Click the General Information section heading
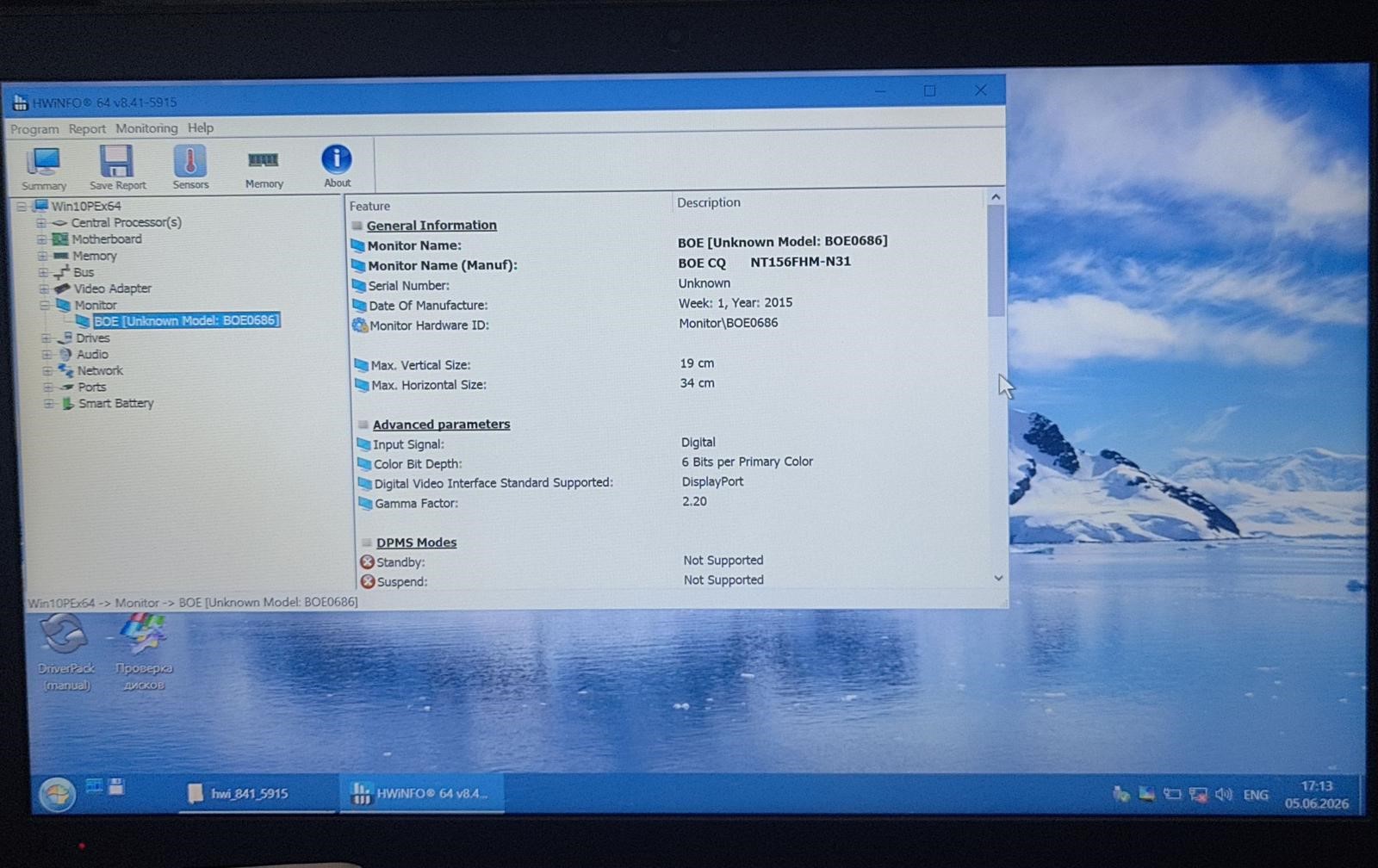 tap(431, 225)
